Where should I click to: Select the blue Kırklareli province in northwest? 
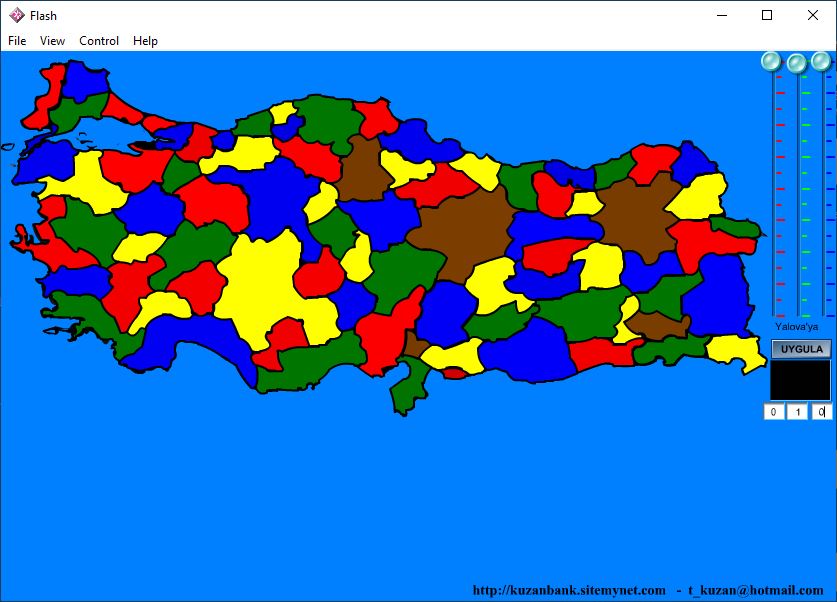(x=84, y=80)
